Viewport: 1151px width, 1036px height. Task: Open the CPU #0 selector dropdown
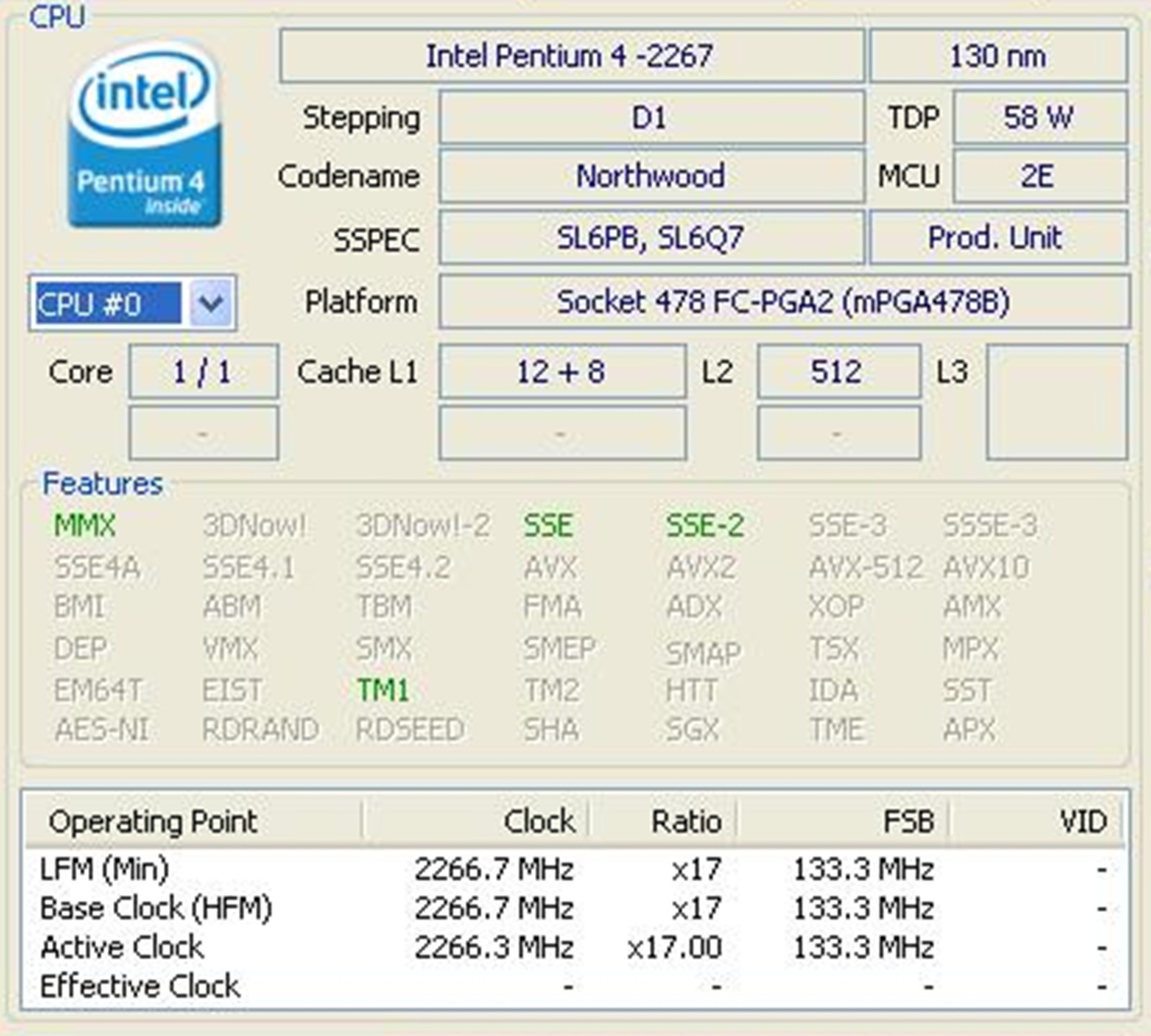pyautogui.click(x=211, y=303)
